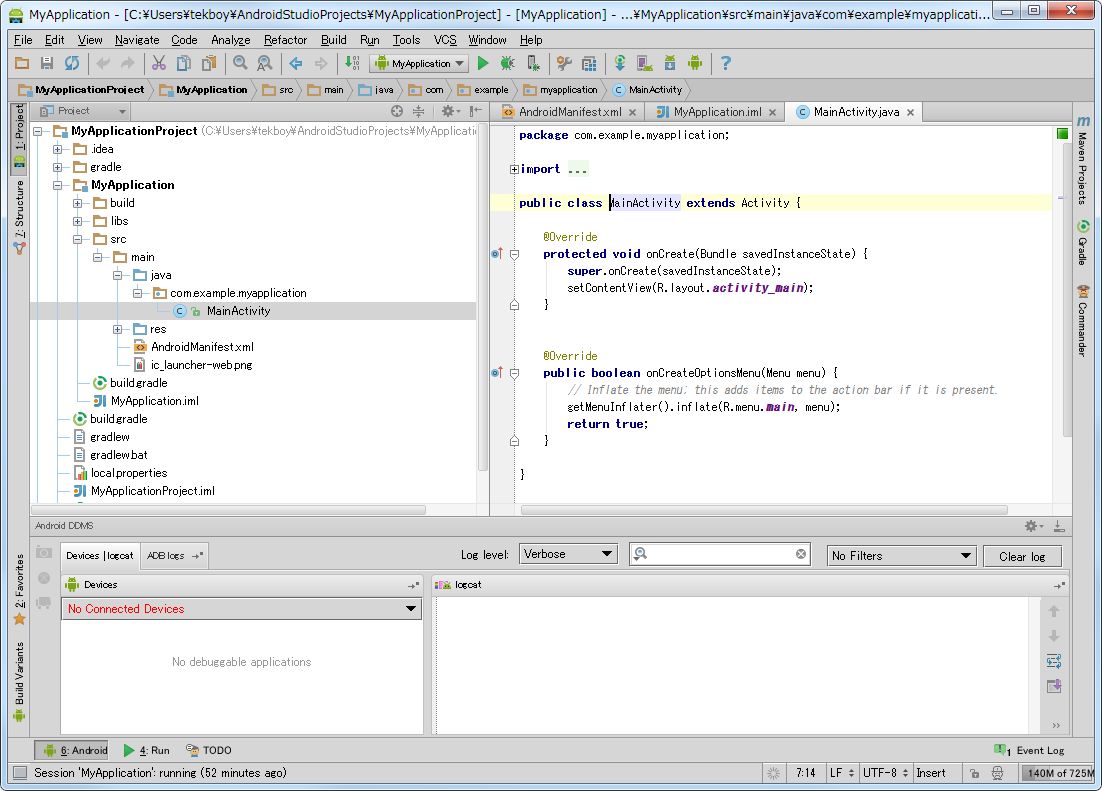The width and height of the screenshot is (1102, 791).
Task: Click the memory indicator 140M of 725M
Action: pos(1059,773)
